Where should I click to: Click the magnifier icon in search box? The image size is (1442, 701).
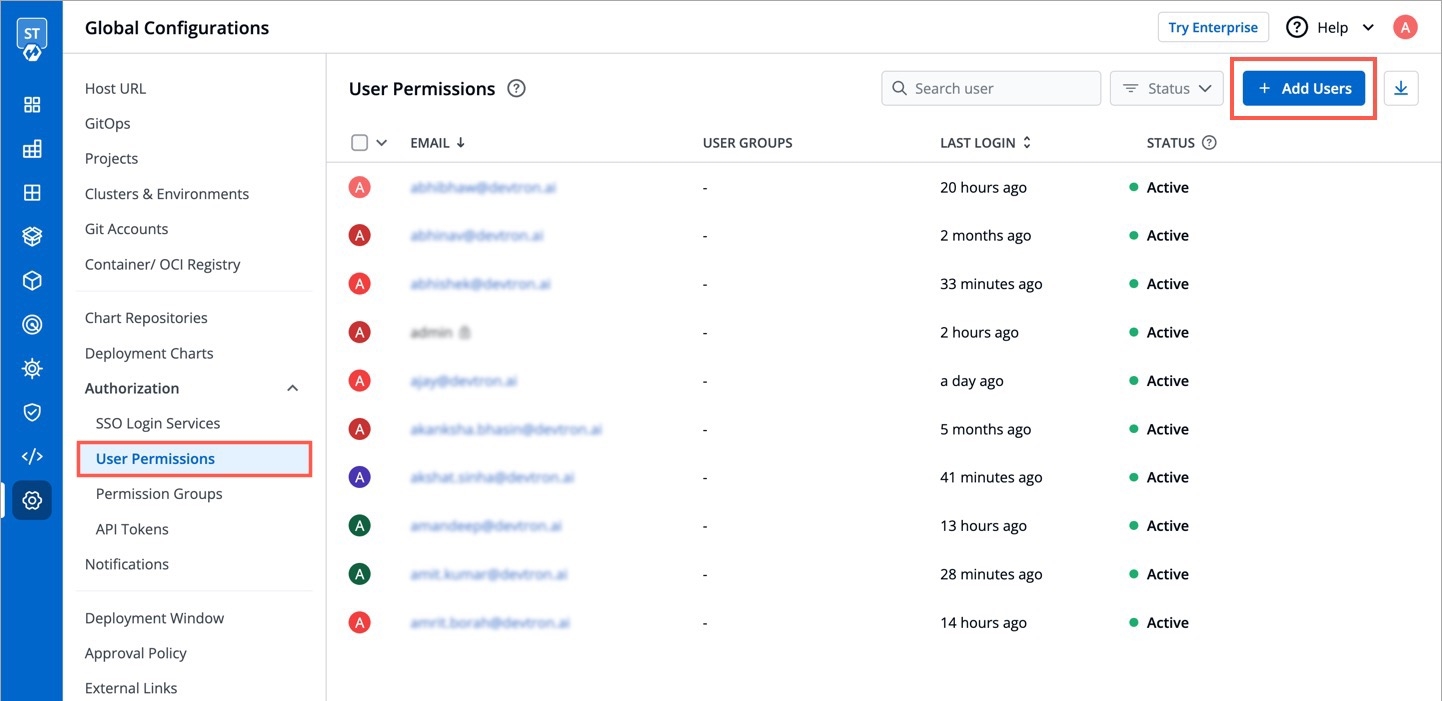[899, 88]
